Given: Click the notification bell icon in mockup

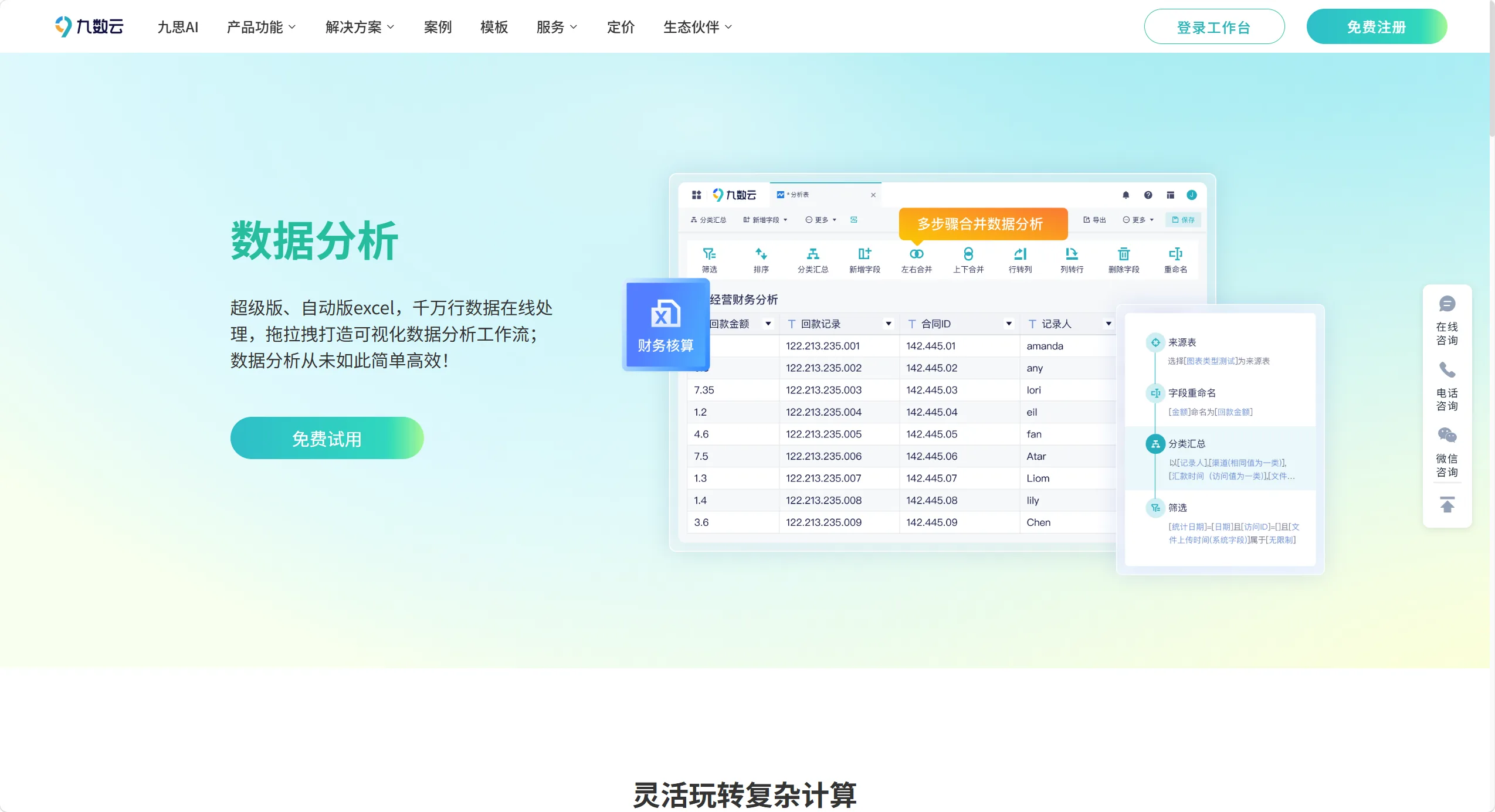Looking at the screenshot, I should click(x=1126, y=195).
